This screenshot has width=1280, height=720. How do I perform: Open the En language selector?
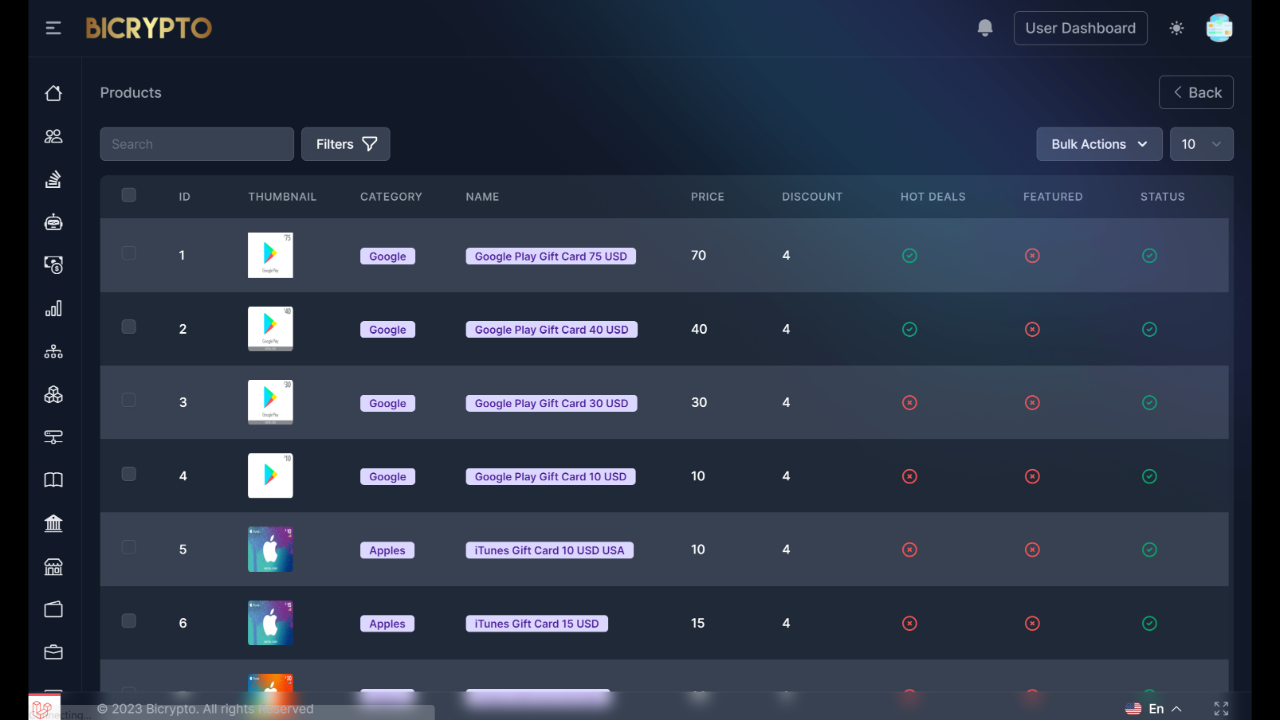[1154, 708]
